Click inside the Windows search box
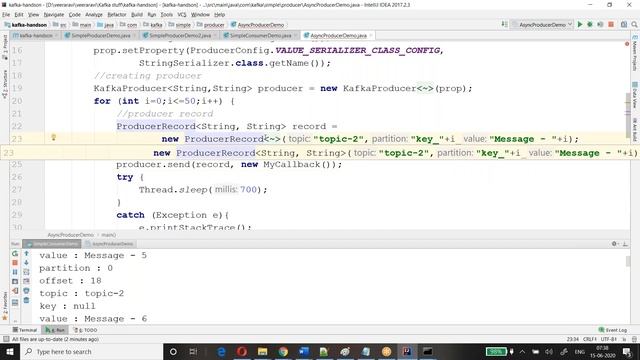Screen dimensions: 640x360 click(91, 351)
